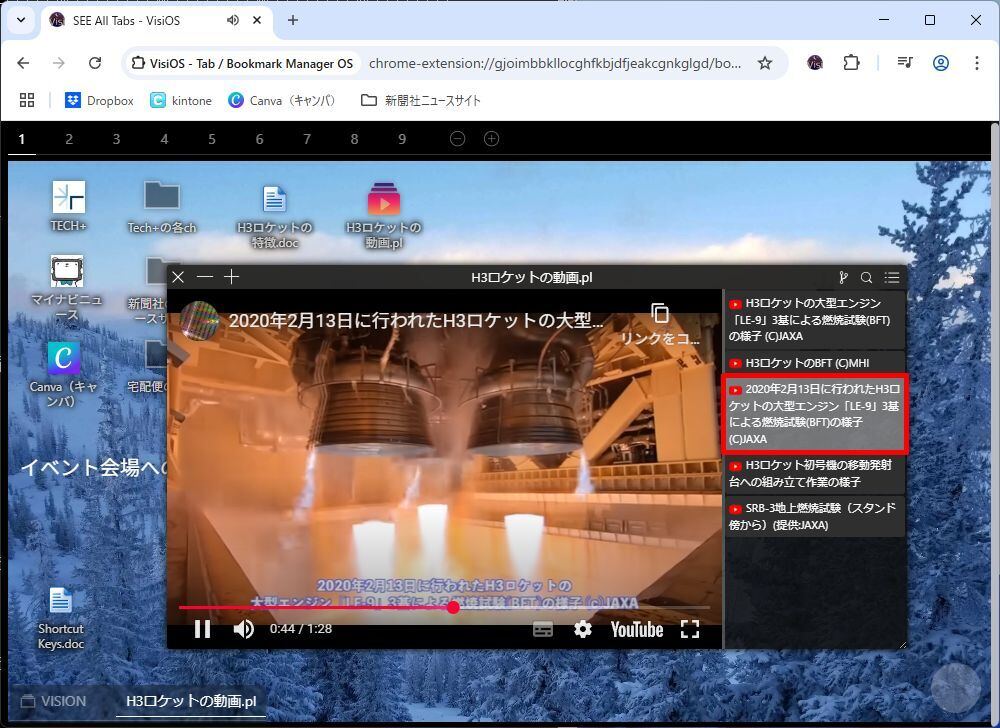Reload the current page
Viewport: 1000px width, 728px height.
click(x=95, y=63)
